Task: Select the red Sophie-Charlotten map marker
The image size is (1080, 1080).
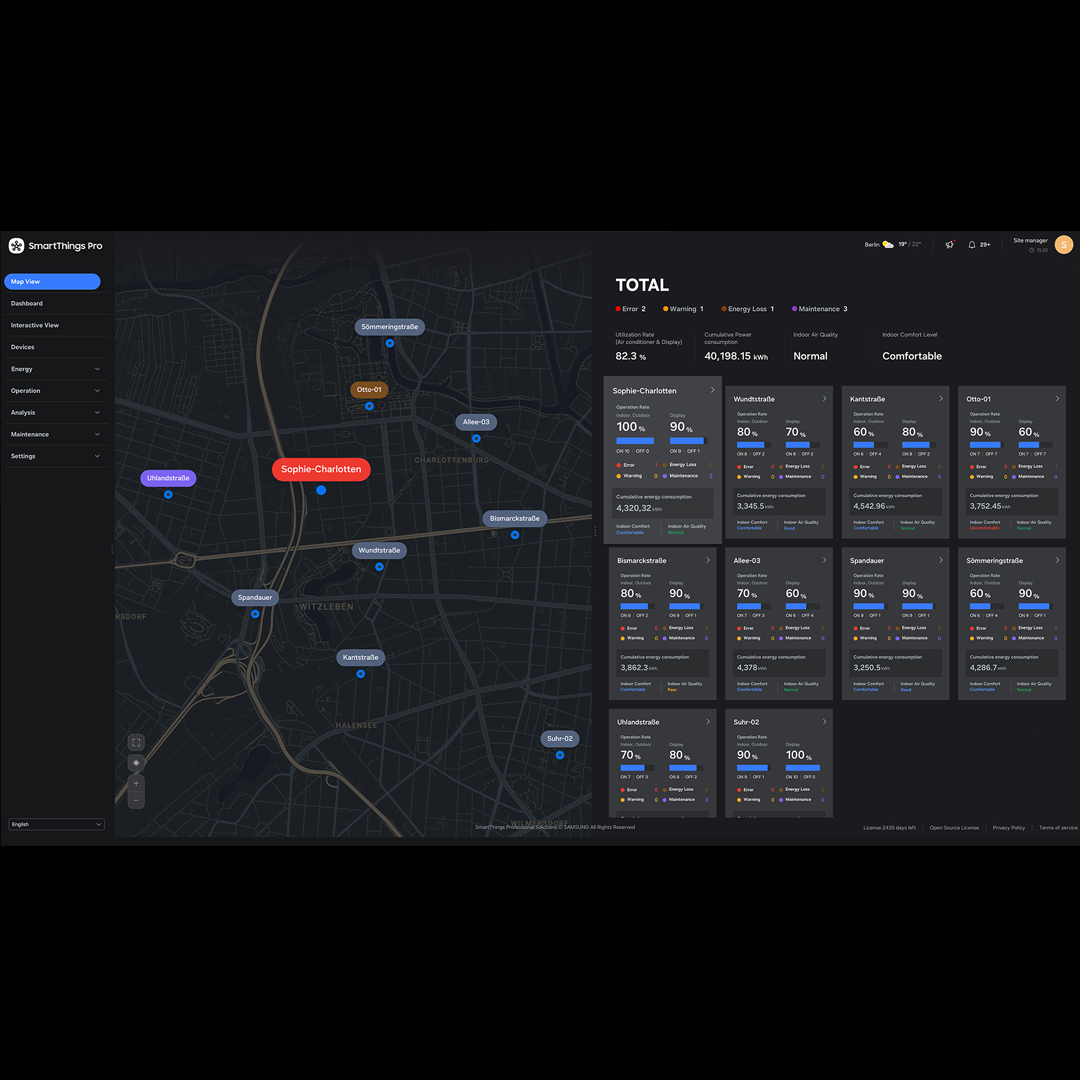Action: tap(321, 469)
